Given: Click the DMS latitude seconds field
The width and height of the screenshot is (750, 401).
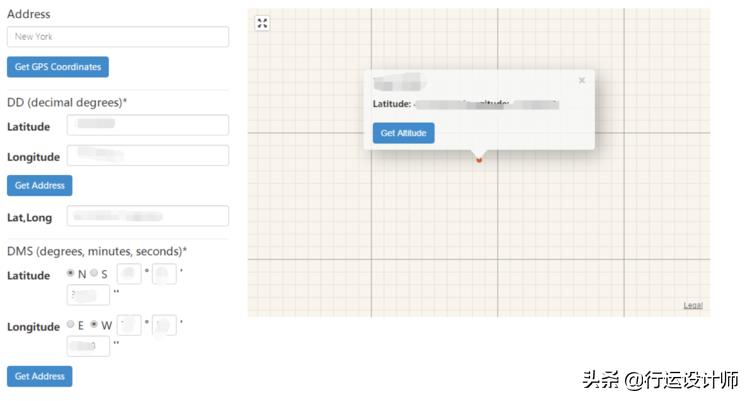Looking at the screenshot, I should [x=88, y=295].
